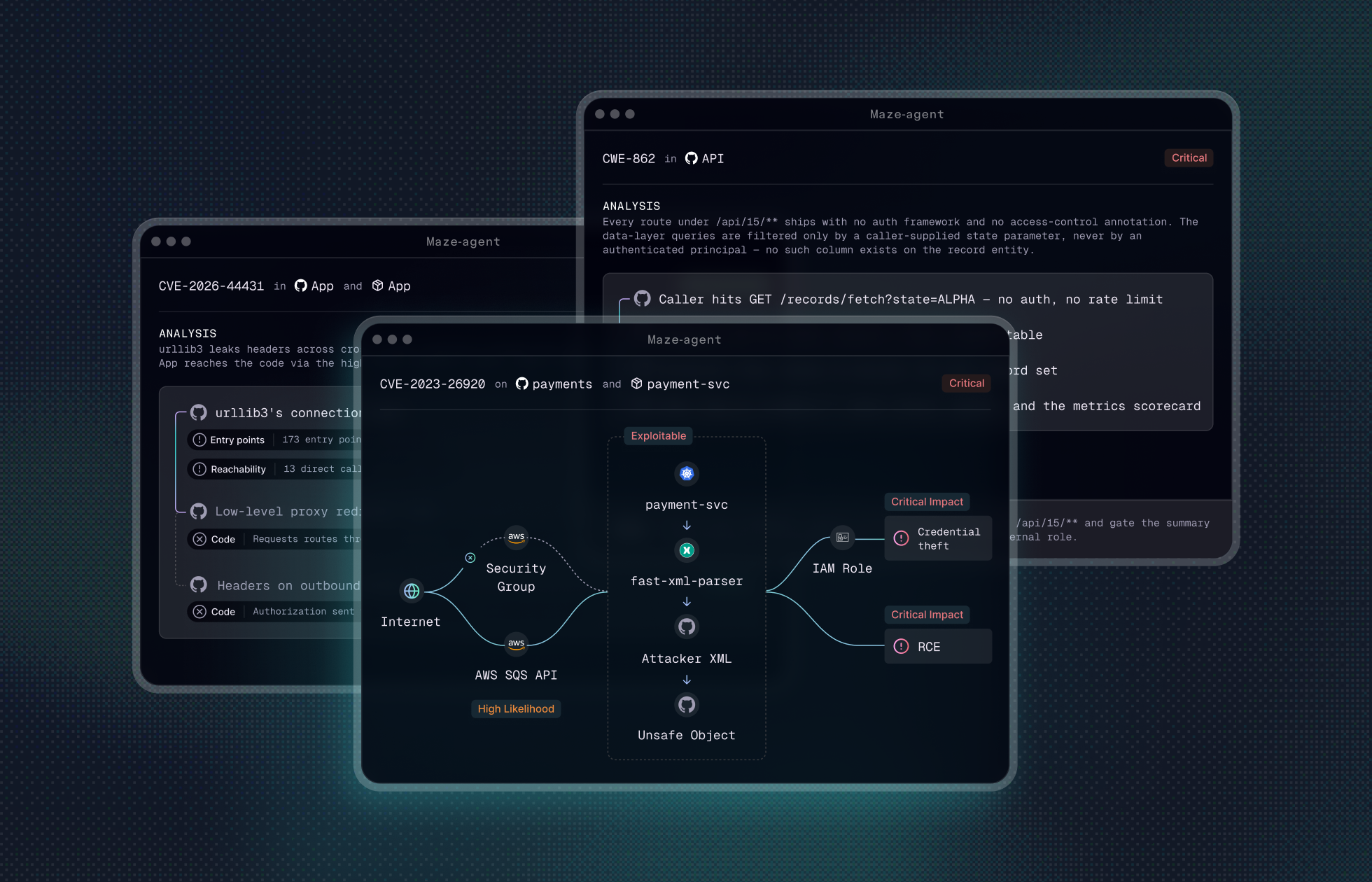Select the Attacker XML node label
This screenshot has height=882, width=1372.
click(x=687, y=659)
